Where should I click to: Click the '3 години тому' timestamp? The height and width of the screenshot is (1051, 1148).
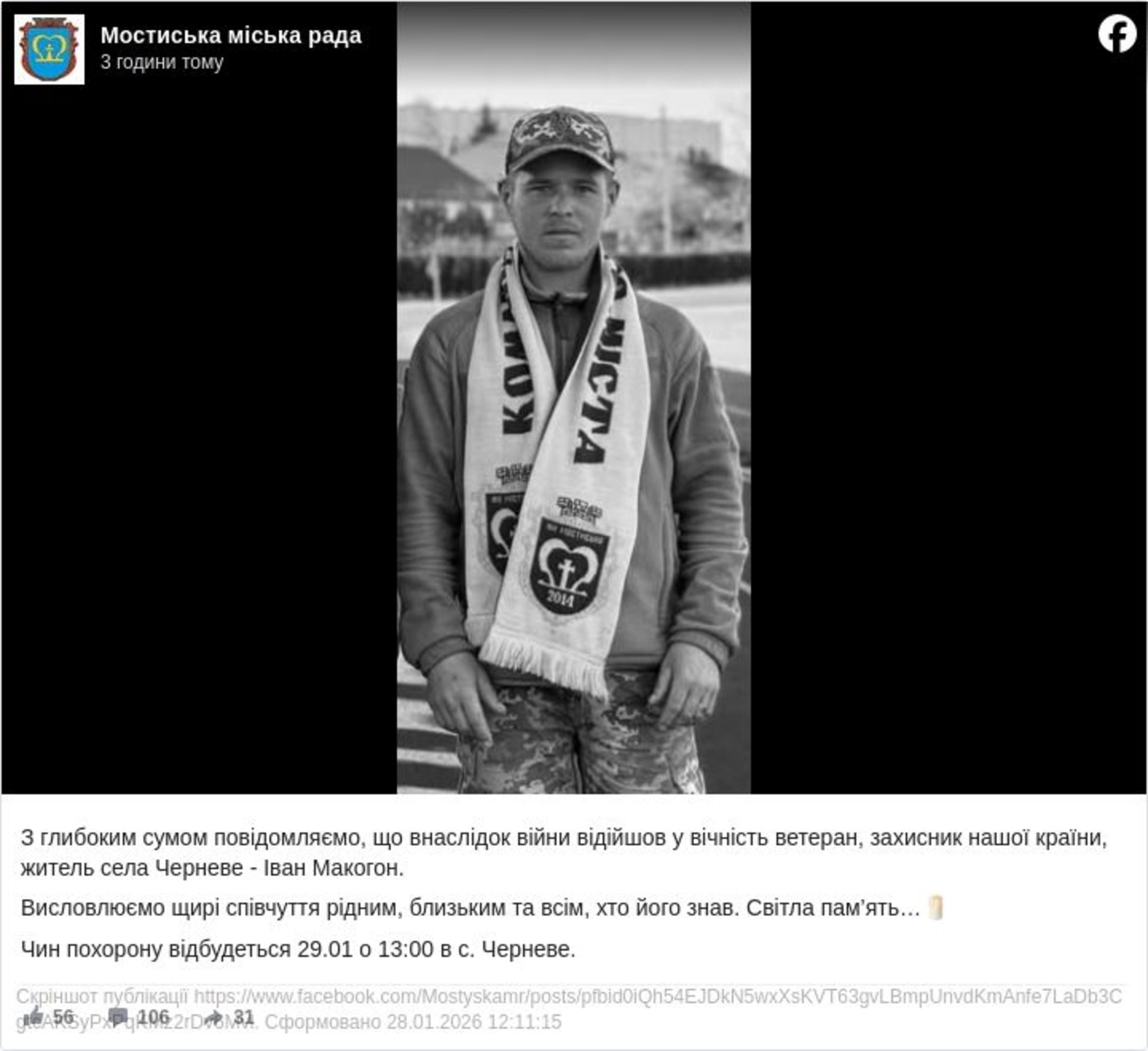[x=162, y=62]
